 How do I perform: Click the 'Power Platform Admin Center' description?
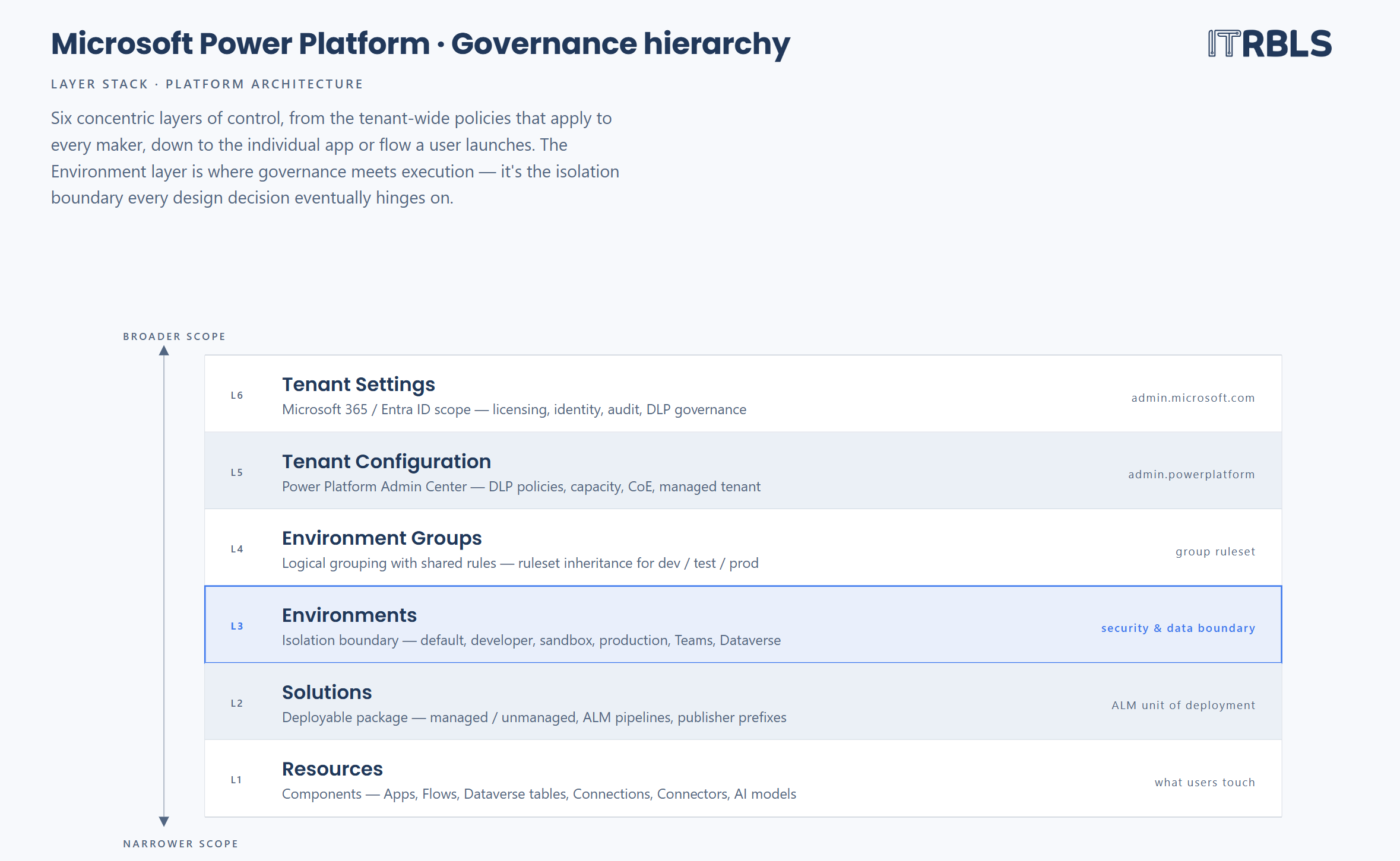(x=521, y=487)
